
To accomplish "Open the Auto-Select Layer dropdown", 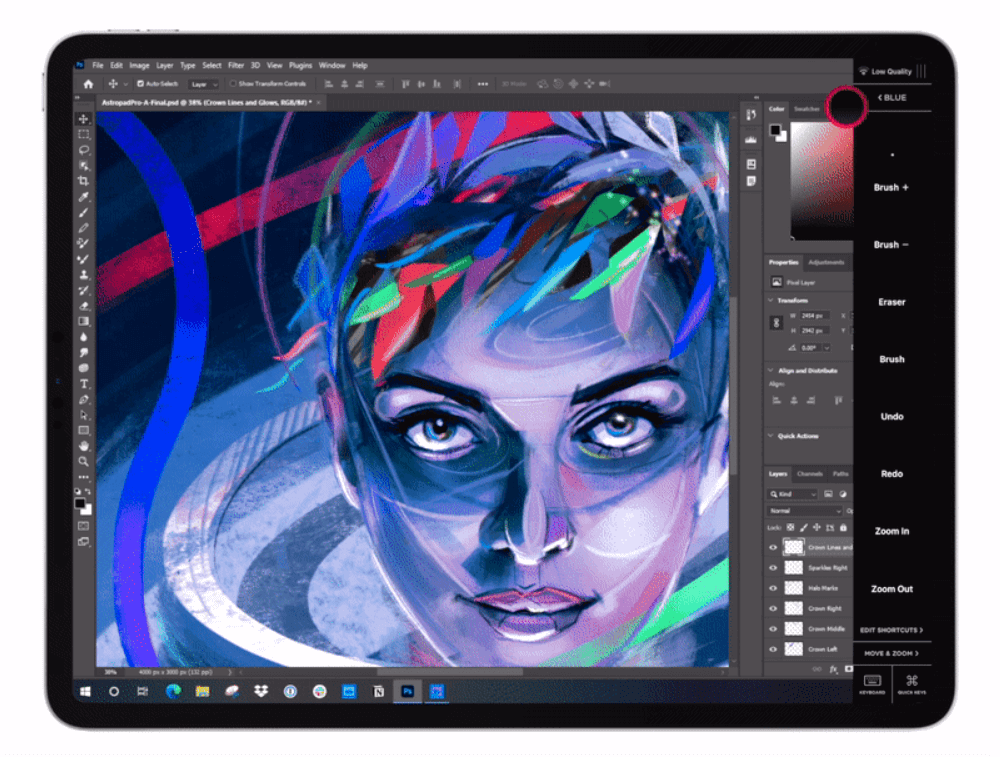I will click(204, 84).
